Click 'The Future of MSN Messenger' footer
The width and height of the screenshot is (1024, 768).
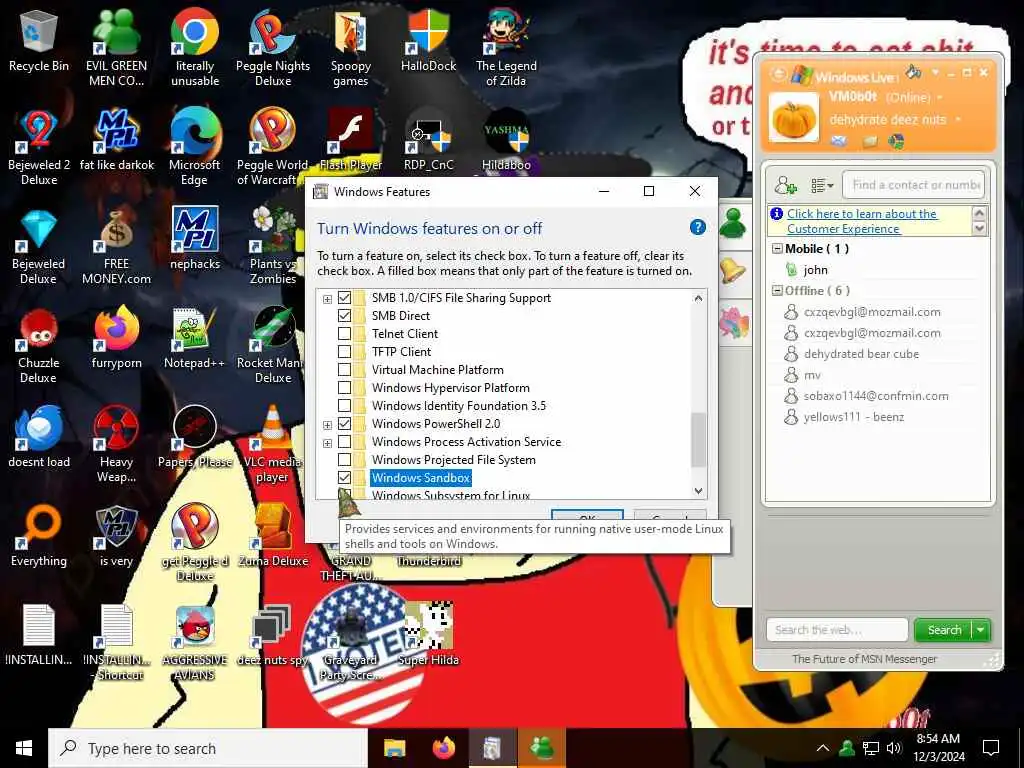click(864, 659)
